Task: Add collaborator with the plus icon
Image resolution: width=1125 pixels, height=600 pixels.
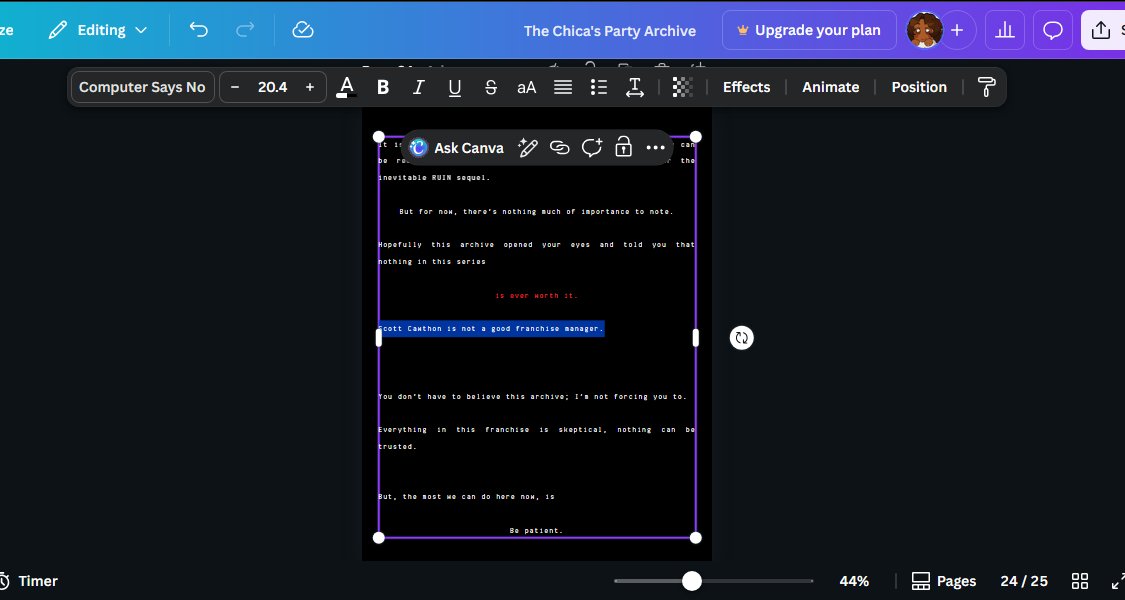Action: click(x=957, y=30)
